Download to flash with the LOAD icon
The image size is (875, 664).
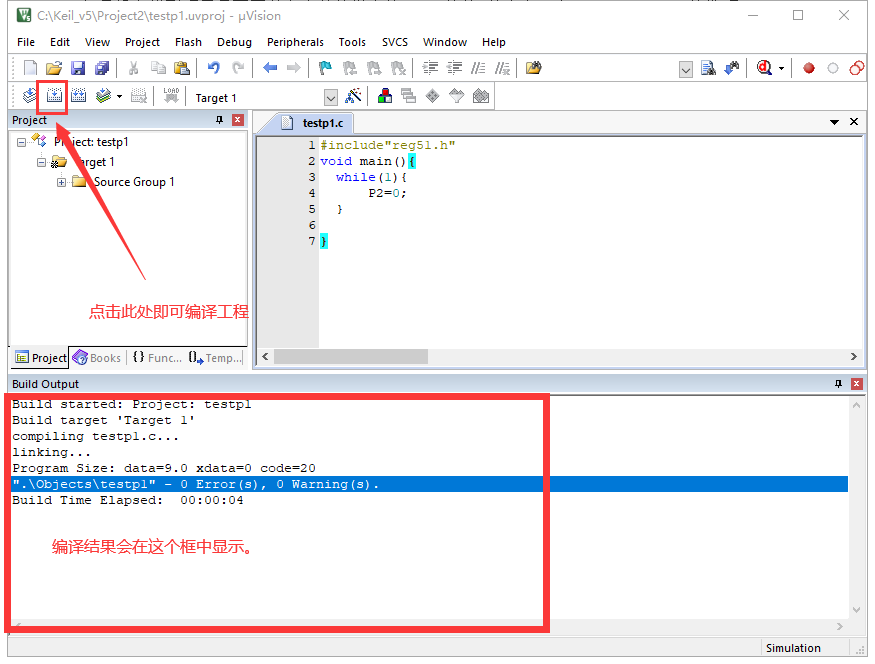point(171,96)
